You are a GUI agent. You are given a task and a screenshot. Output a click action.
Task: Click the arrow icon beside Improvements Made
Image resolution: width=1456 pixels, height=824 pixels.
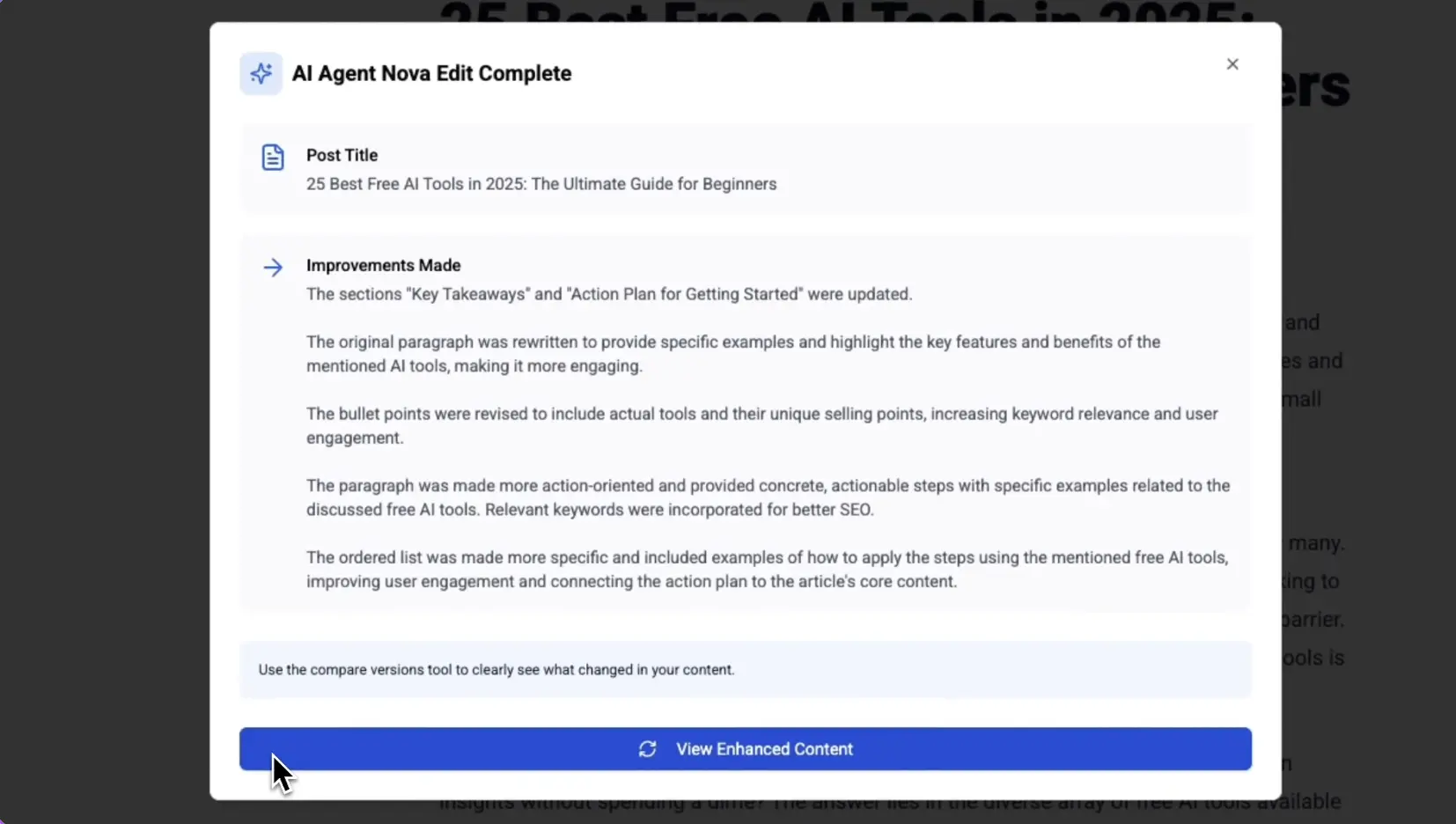pyautogui.click(x=273, y=268)
